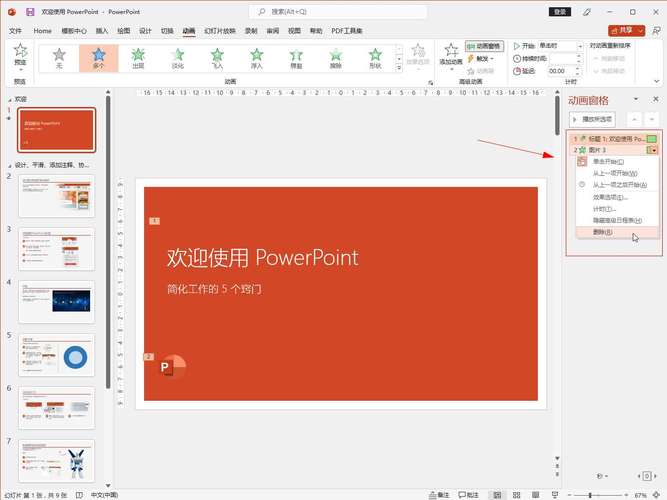Click the Sign in (登录) button
Screen dimensions: 667x500
(560, 12)
